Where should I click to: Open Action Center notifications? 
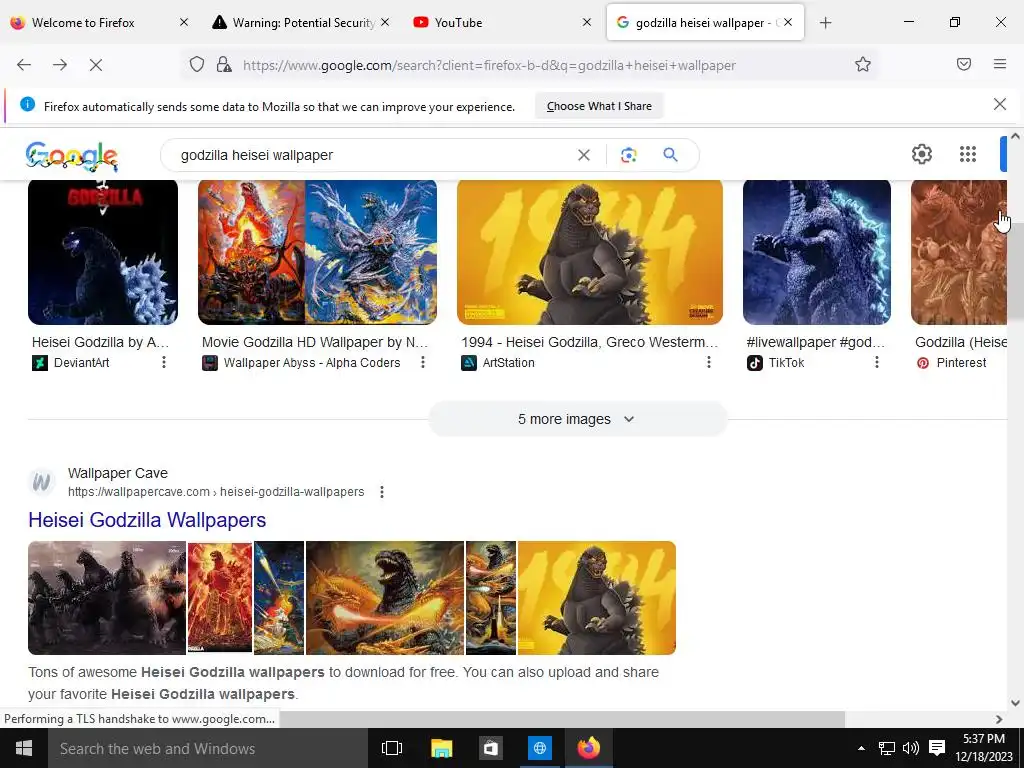(937, 748)
